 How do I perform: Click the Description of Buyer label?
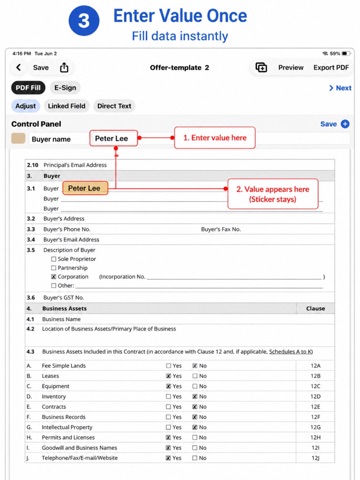tap(69, 250)
